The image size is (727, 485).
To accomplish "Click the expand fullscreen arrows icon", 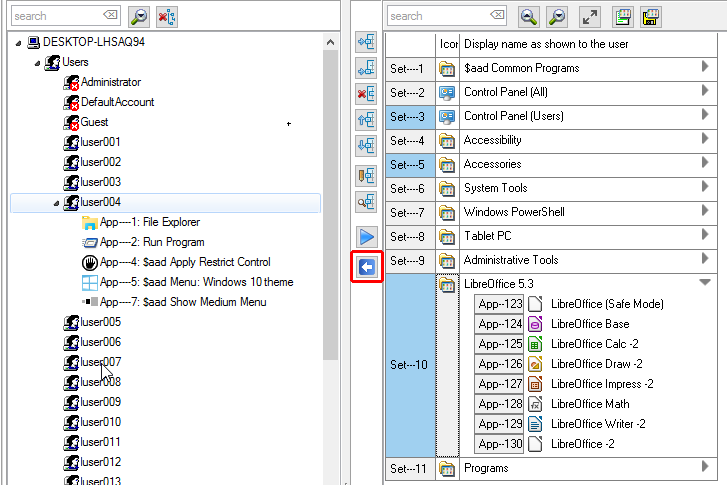I will pyautogui.click(x=590, y=16).
